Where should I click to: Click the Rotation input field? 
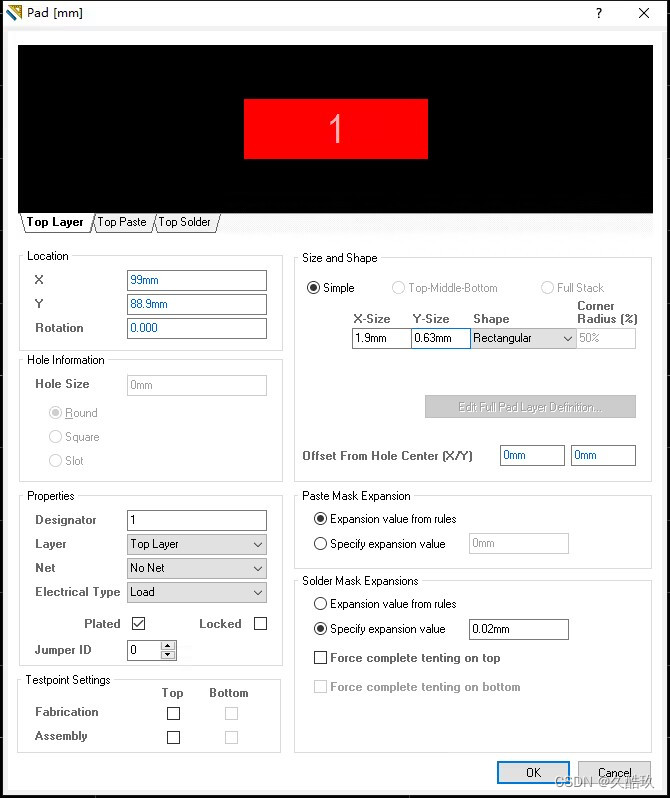pos(197,328)
